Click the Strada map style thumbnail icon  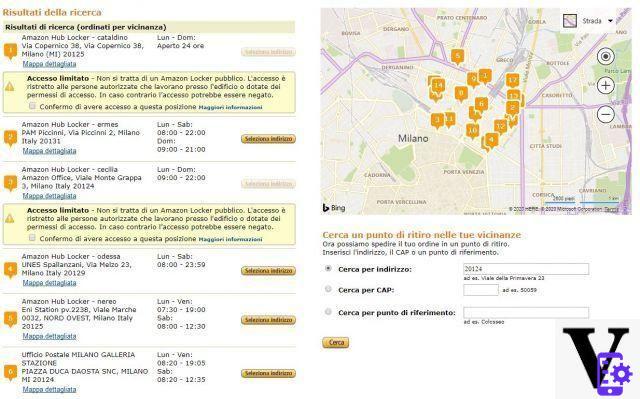tap(570, 20)
